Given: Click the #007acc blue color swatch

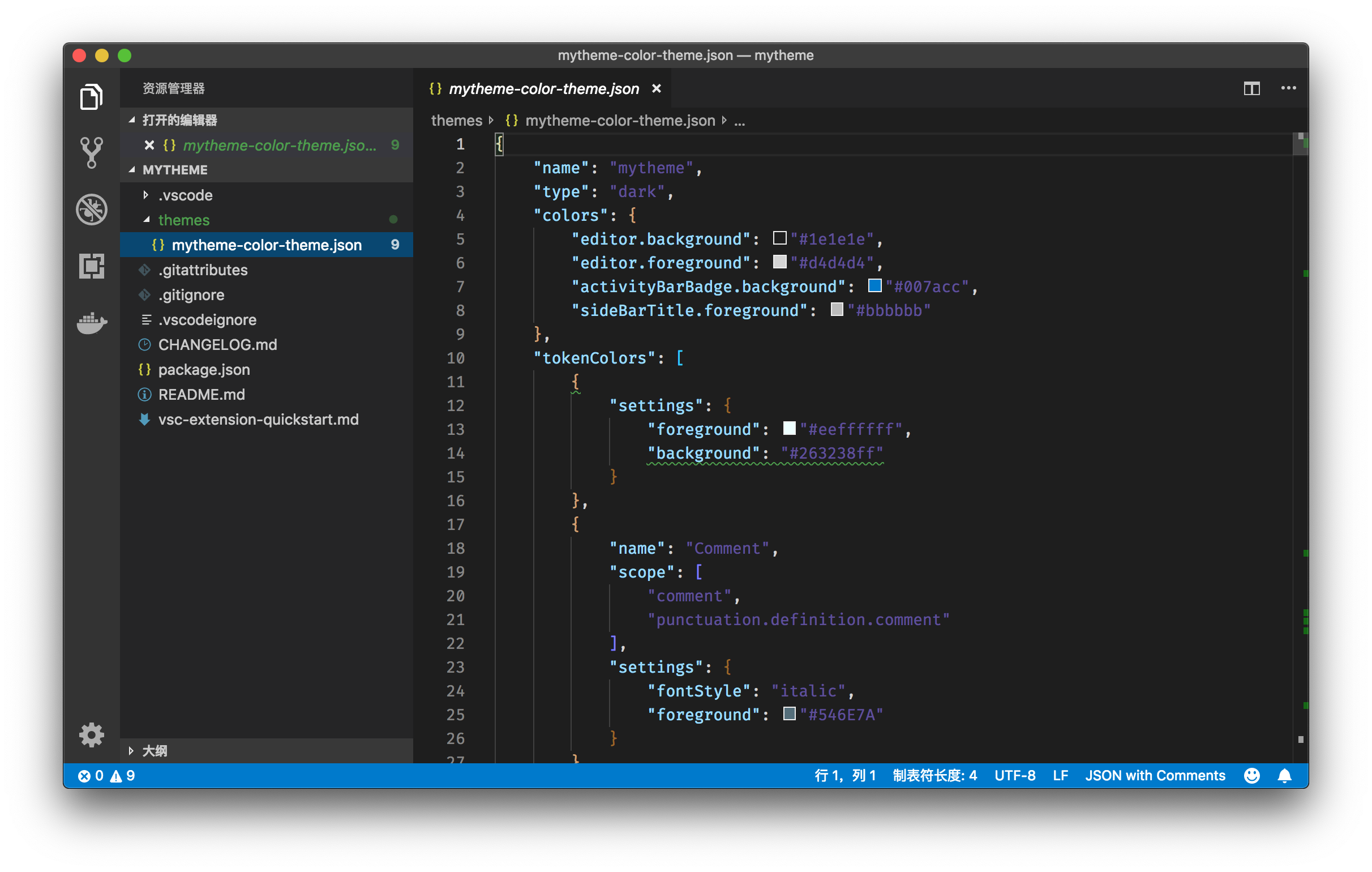Looking at the screenshot, I should point(874,285).
